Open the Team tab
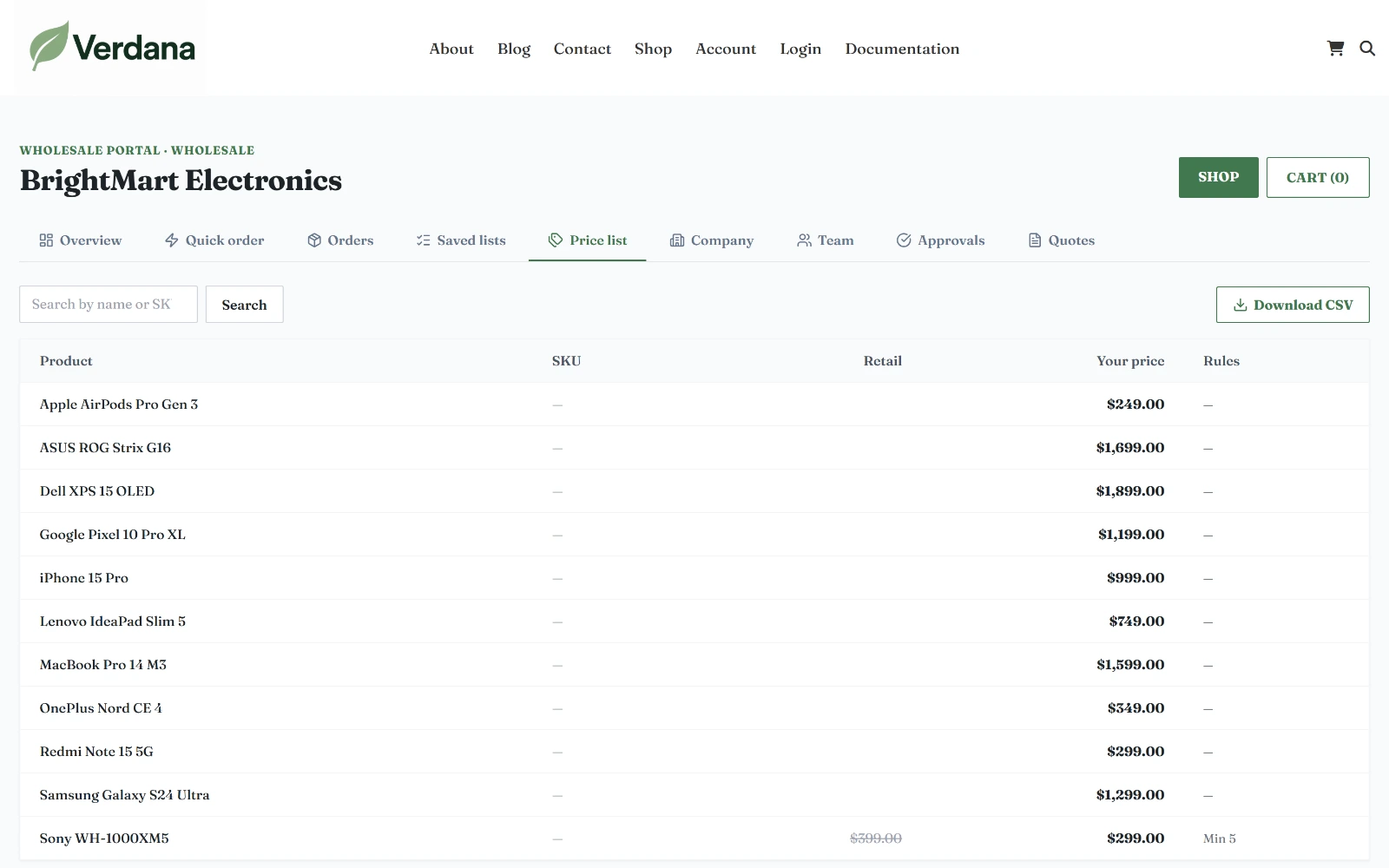 click(826, 240)
